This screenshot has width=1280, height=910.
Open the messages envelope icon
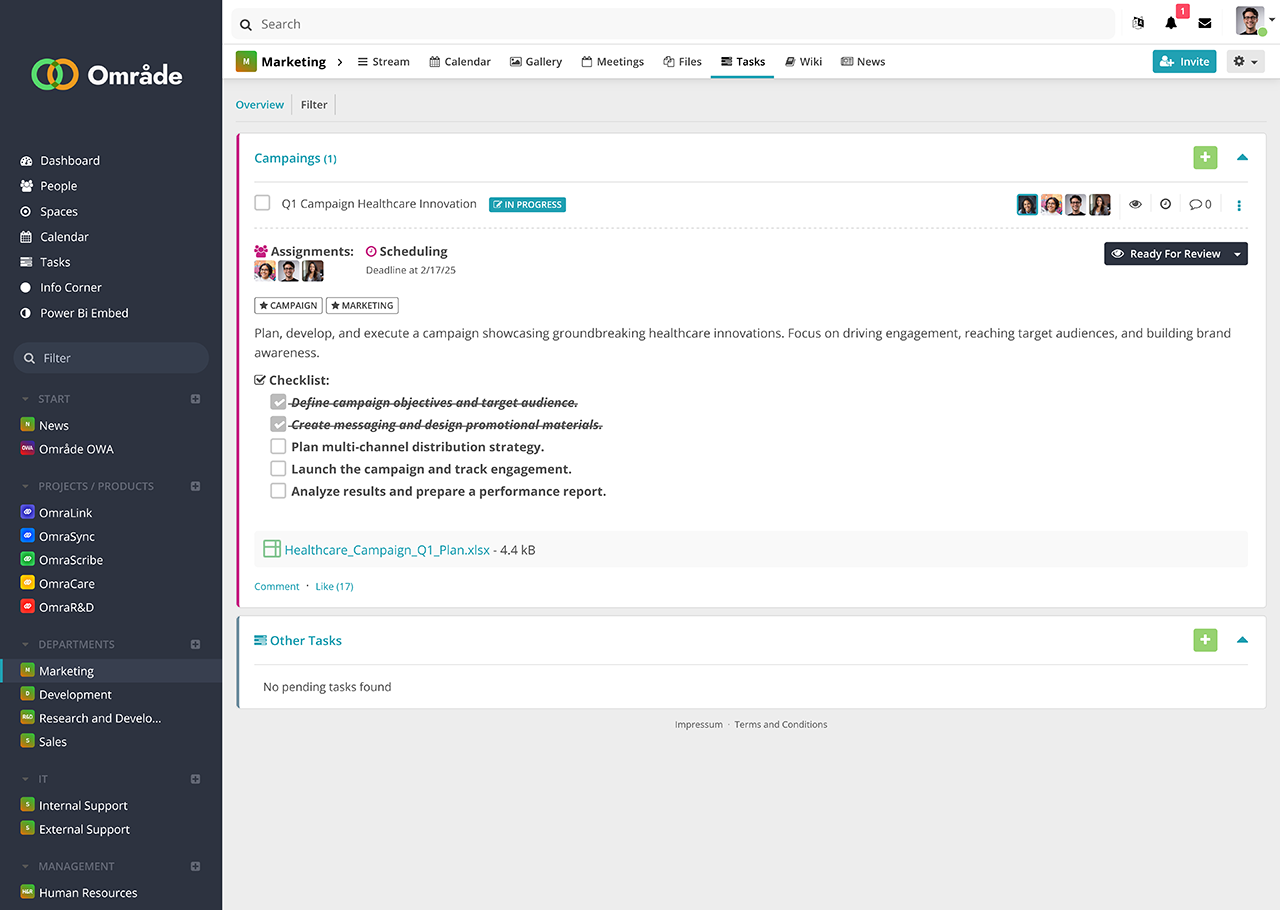(x=1205, y=23)
